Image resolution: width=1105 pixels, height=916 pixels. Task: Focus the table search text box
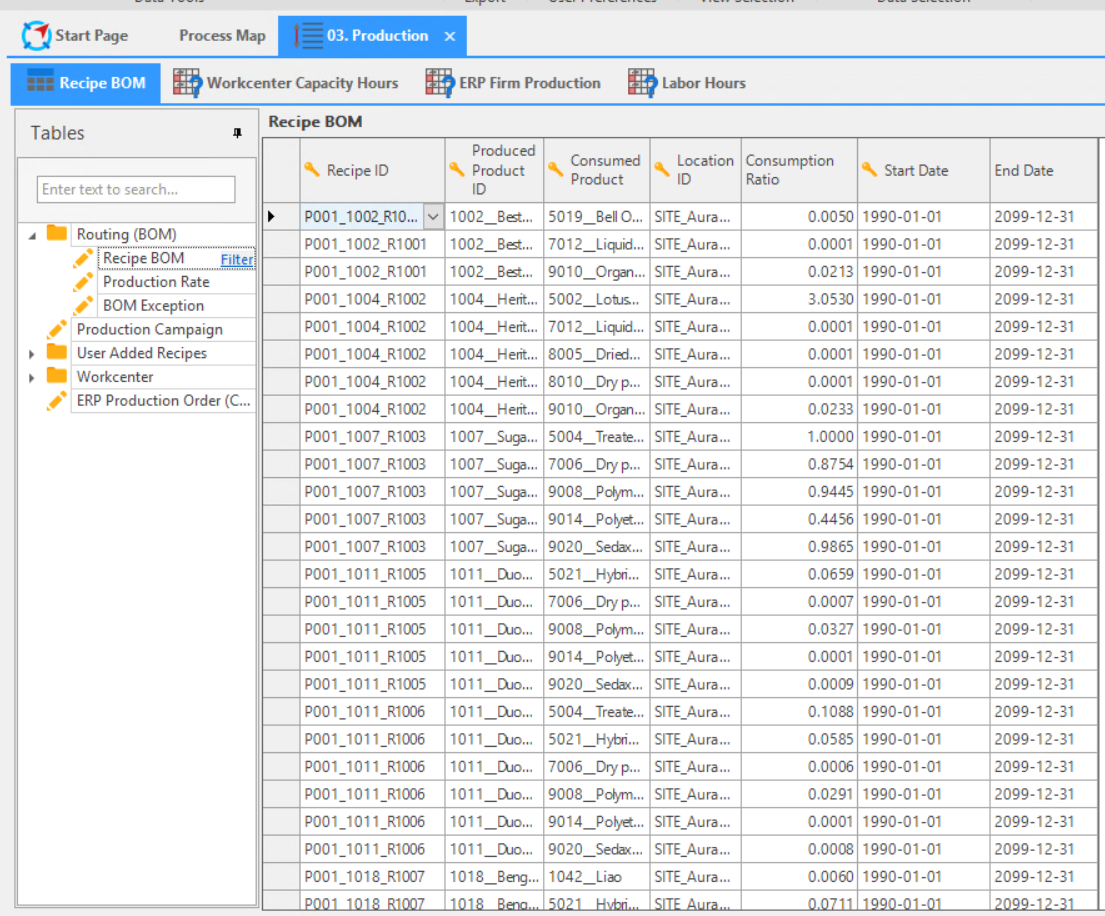click(136, 190)
